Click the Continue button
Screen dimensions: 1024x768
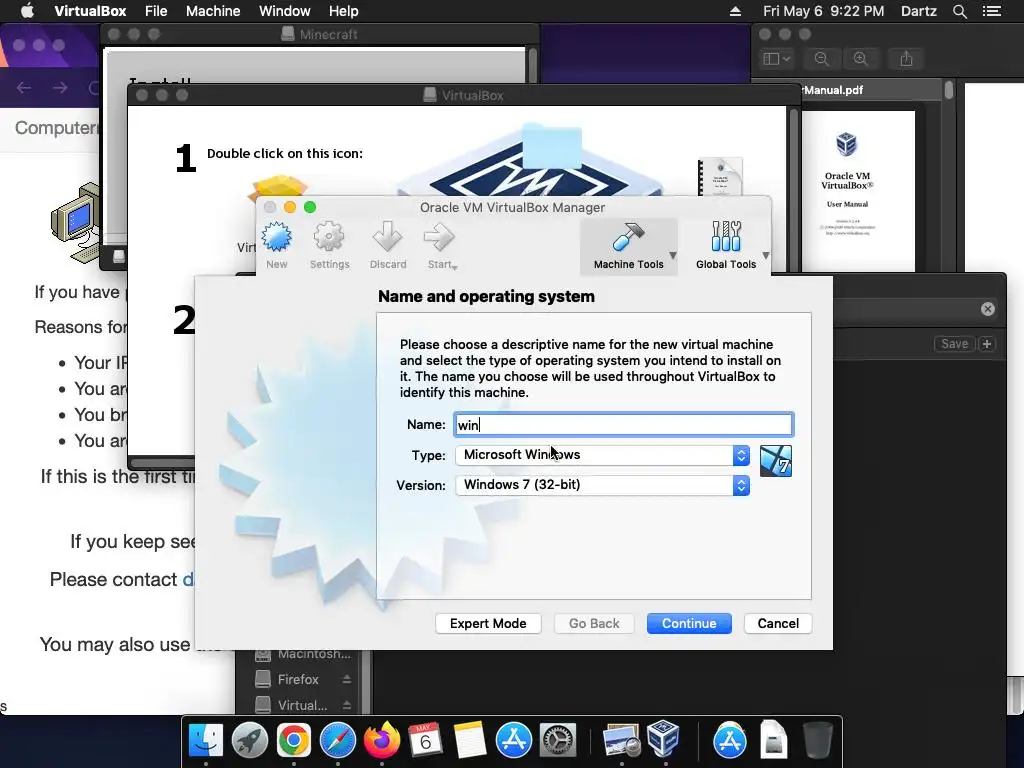(689, 624)
